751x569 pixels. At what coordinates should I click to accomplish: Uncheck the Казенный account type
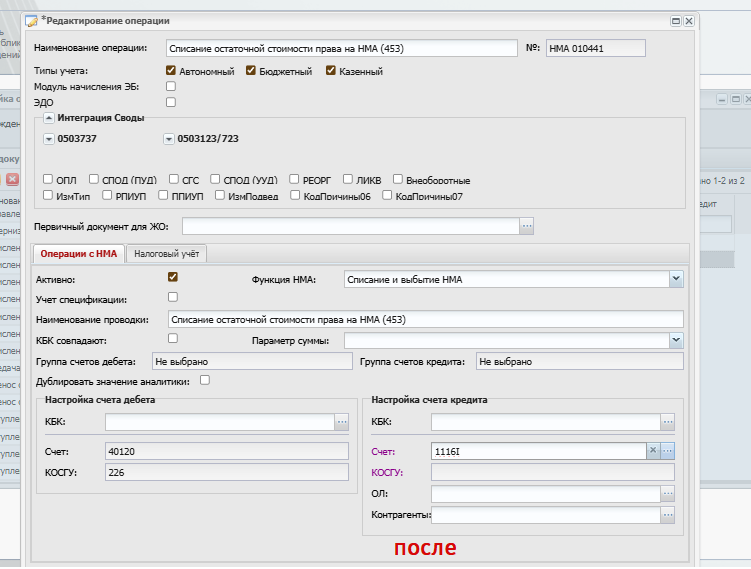(x=330, y=70)
